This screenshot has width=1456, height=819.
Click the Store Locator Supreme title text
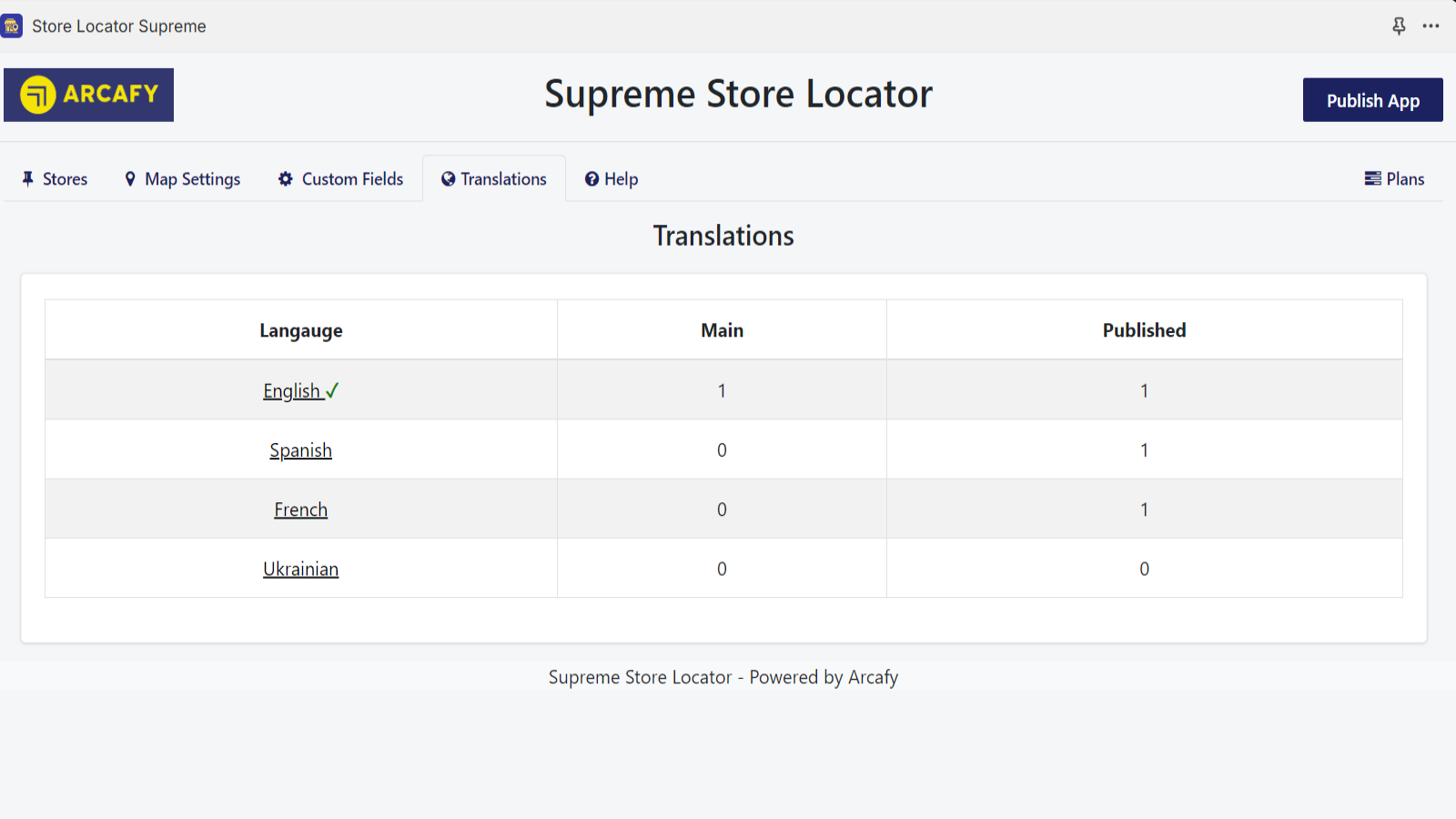(x=119, y=26)
